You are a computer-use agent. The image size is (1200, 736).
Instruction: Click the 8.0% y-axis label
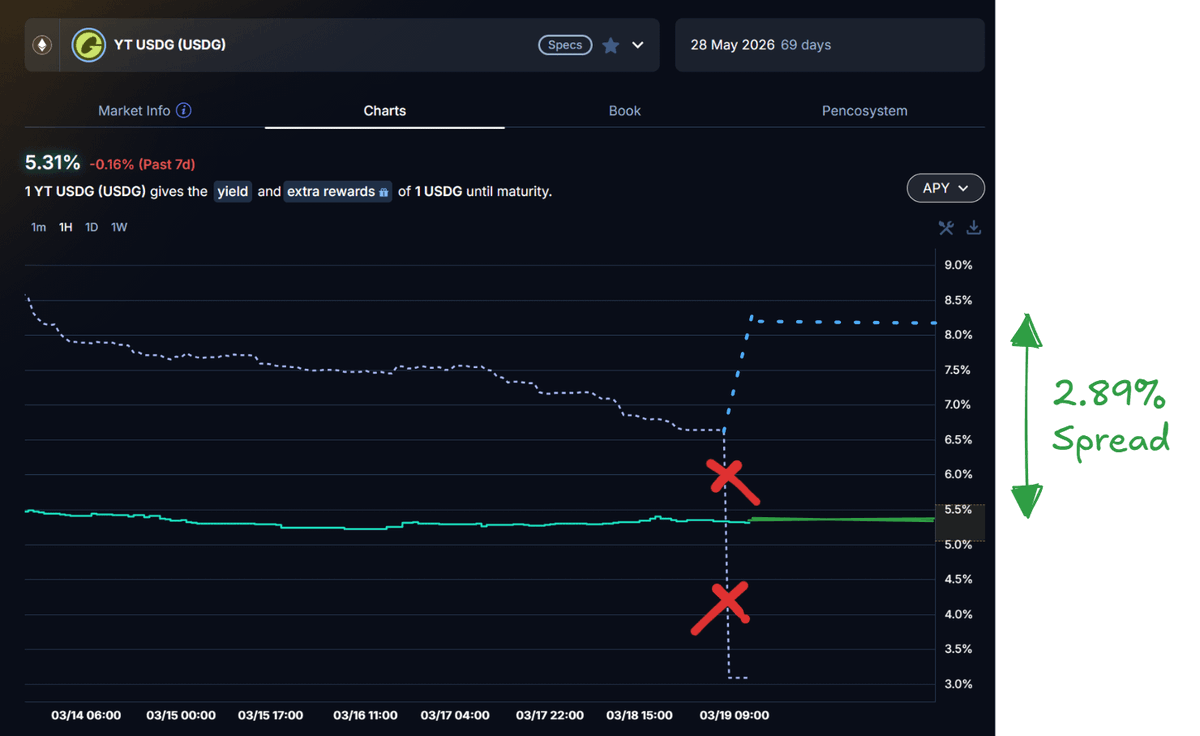coord(958,335)
